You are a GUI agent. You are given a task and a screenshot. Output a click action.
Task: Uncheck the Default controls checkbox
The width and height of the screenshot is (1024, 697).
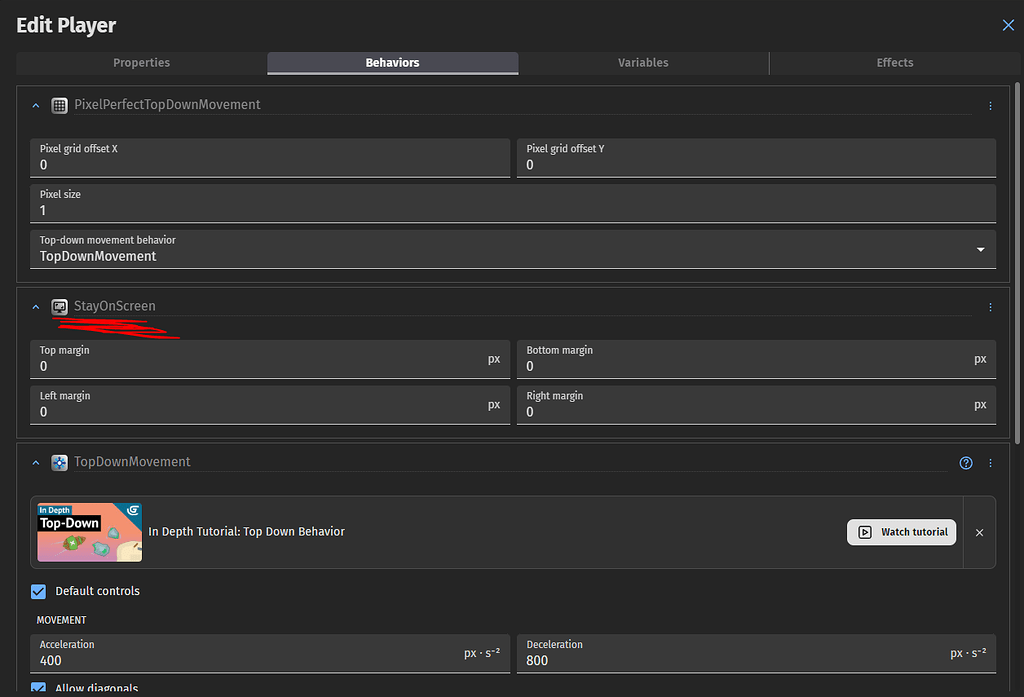click(x=38, y=591)
